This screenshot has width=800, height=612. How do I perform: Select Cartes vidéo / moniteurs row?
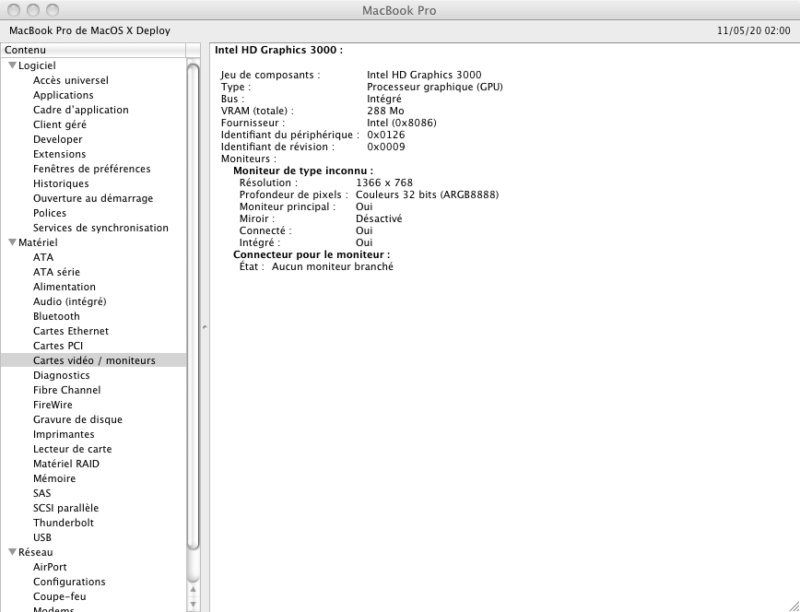pyautogui.click(x=94, y=361)
